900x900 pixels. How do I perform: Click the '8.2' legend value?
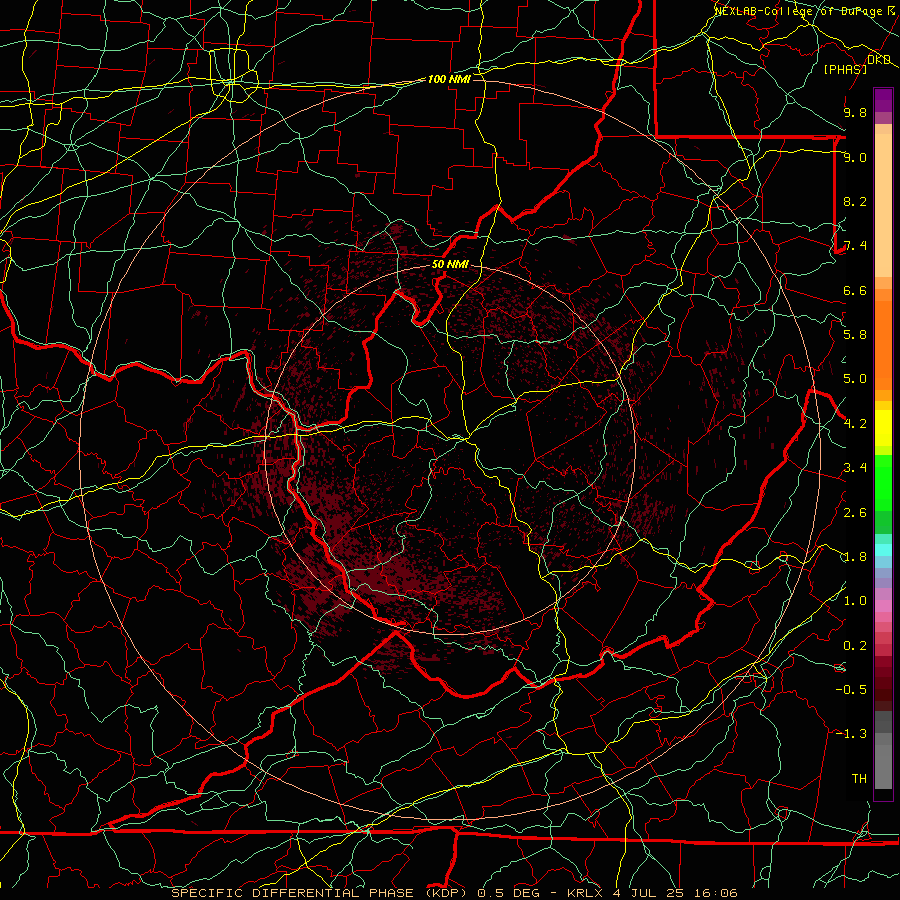[855, 201]
